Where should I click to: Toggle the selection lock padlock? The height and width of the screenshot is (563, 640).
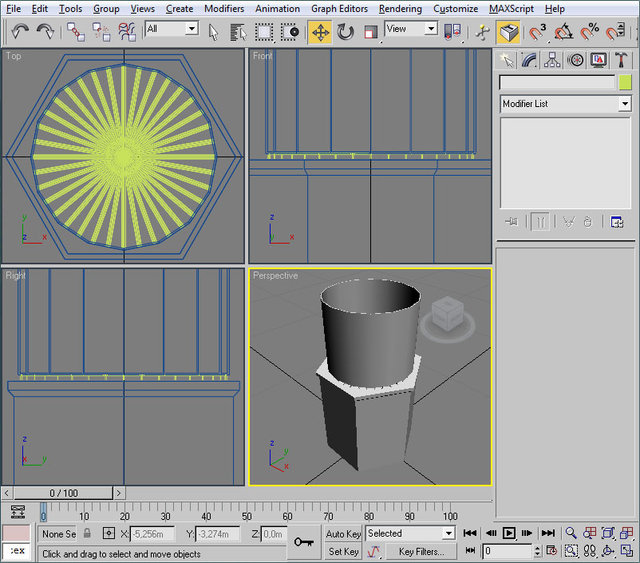[x=87, y=534]
